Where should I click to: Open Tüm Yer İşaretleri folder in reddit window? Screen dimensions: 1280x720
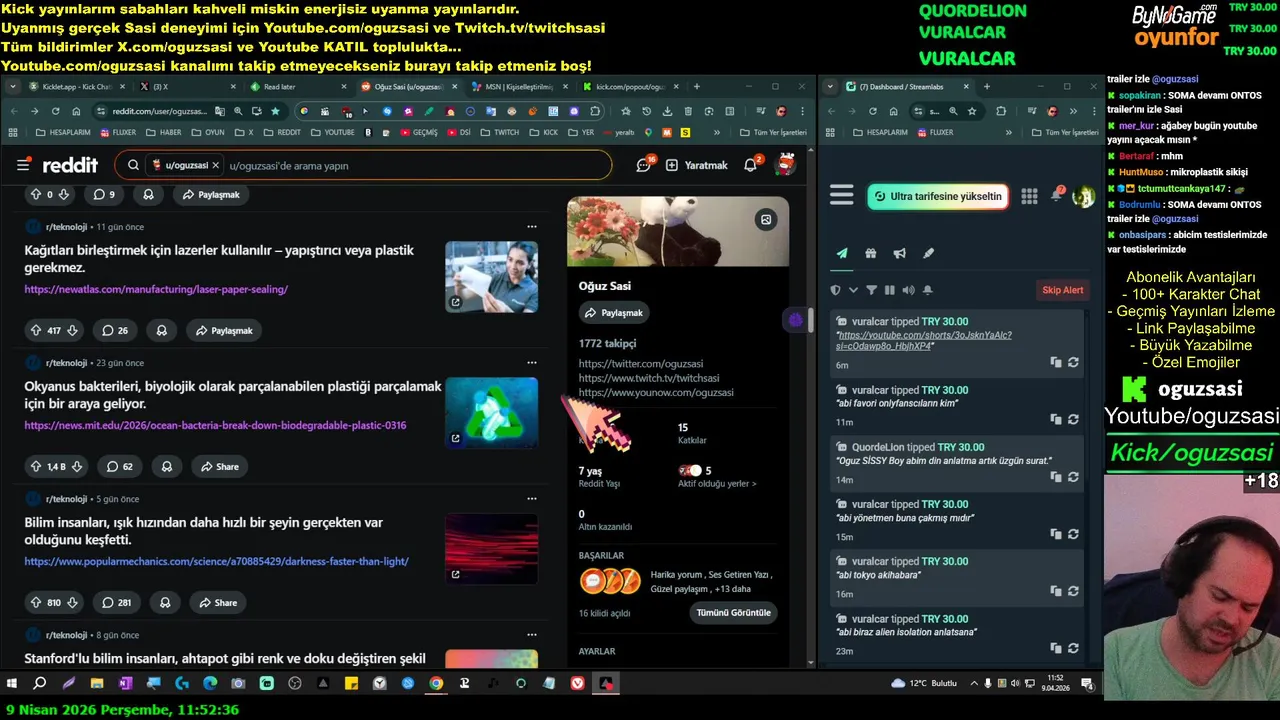pos(773,132)
